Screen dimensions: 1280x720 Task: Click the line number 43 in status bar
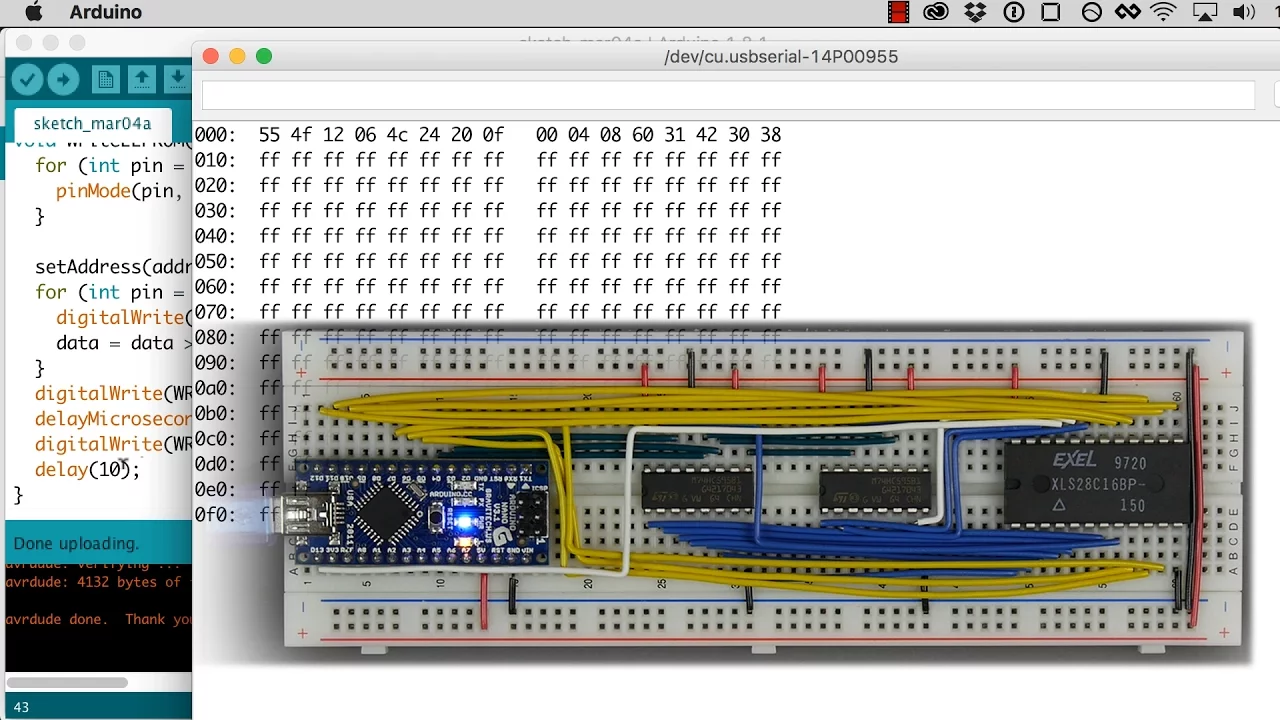pyautogui.click(x=21, y=707)
